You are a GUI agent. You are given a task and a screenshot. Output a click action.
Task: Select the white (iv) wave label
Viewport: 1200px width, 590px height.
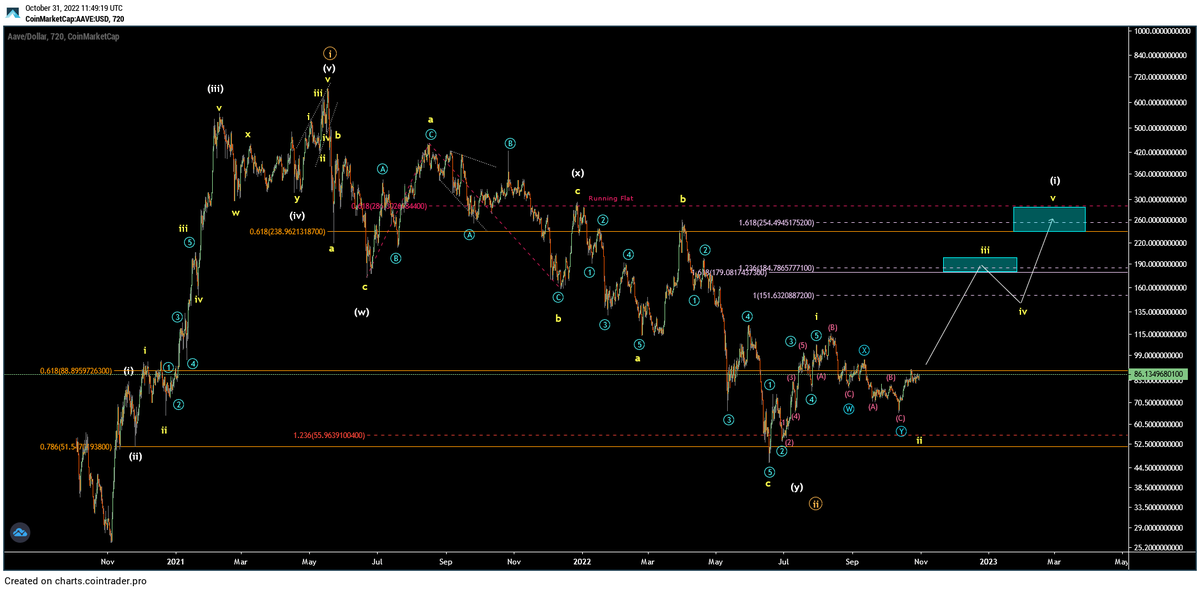pos(297,215)
